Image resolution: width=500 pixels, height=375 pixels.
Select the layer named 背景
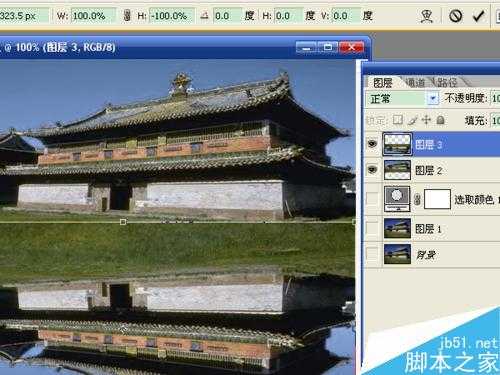click(x=426, y=255)
